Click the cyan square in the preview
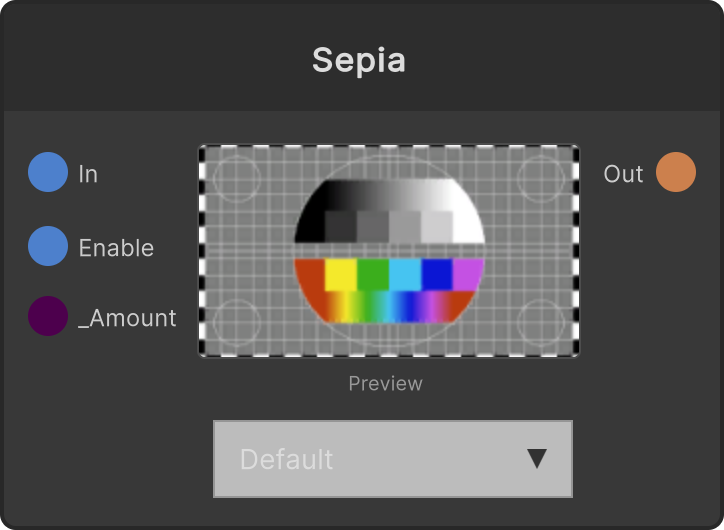 click(405, 275)
